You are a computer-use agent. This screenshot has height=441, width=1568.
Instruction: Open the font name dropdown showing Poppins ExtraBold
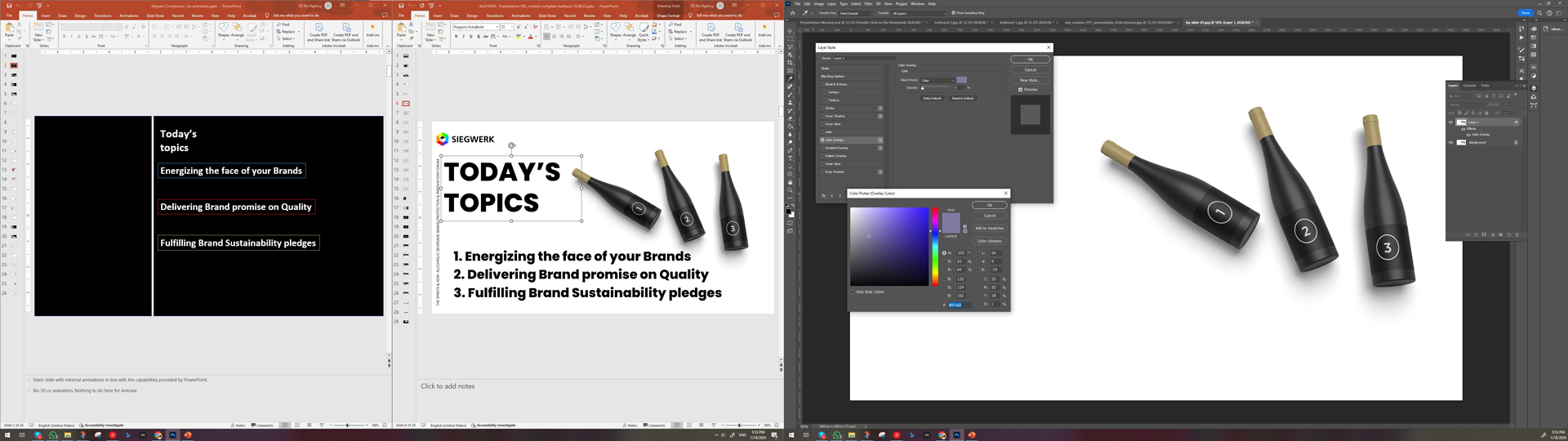pyautogui.click(x=475, y=27)
